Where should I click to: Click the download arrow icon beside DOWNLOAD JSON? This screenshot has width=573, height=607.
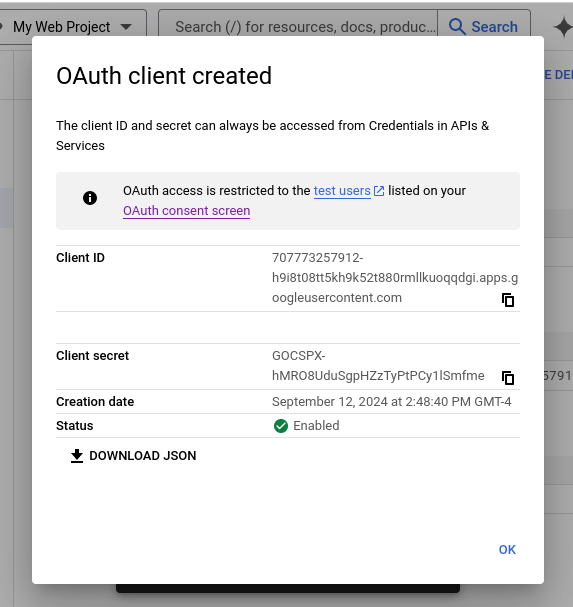pyautogui.click(x=77, y=456)
